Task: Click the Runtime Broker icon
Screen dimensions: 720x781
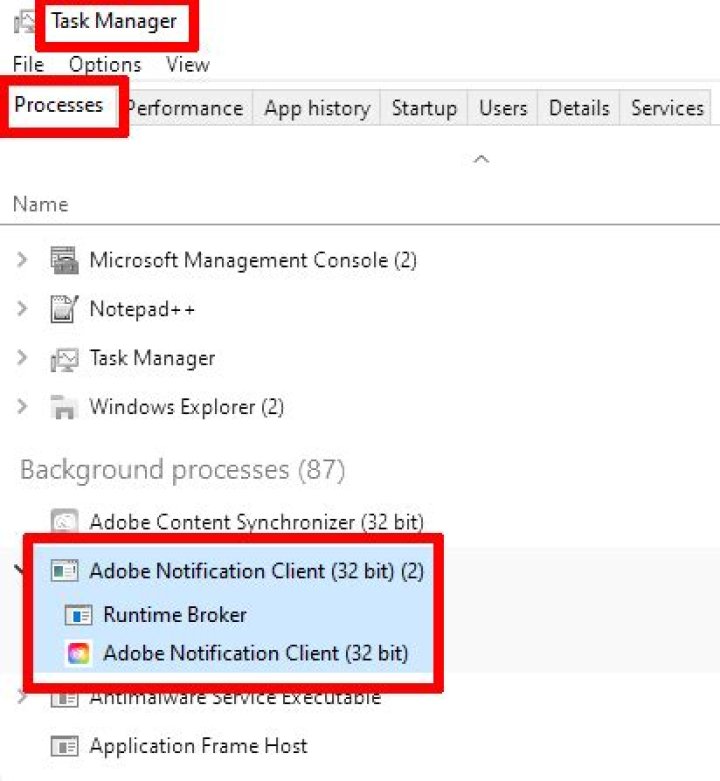Action: (78, 615)
